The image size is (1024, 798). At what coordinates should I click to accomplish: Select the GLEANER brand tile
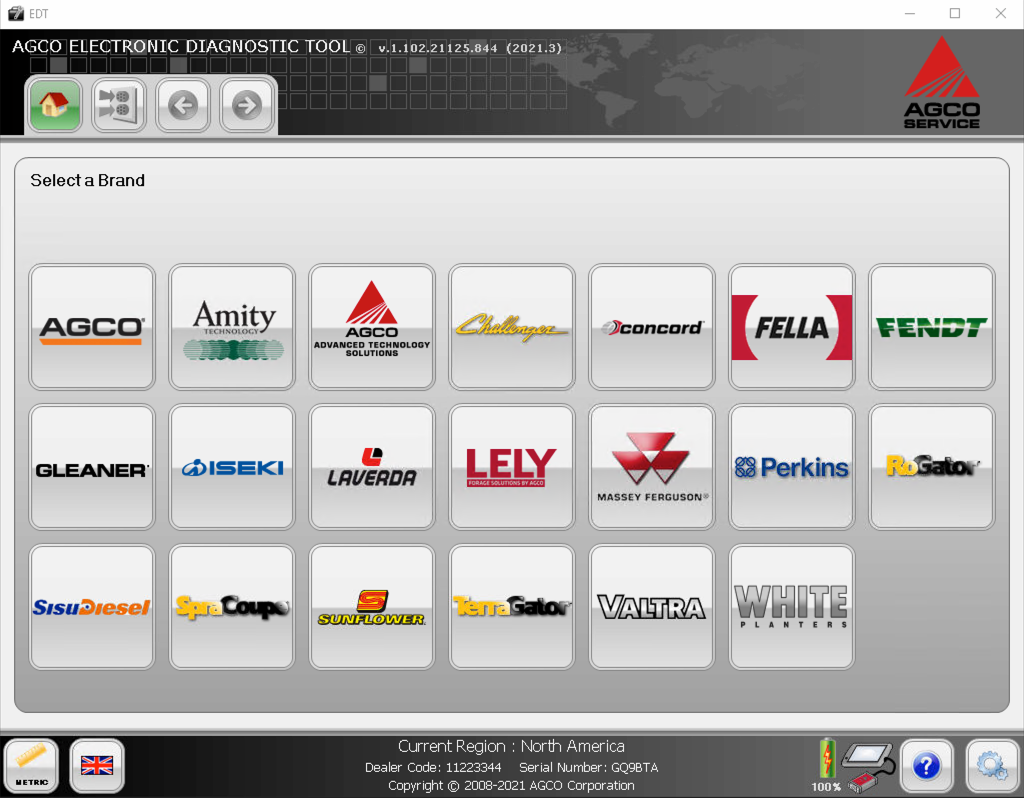[x=91, y=466]
